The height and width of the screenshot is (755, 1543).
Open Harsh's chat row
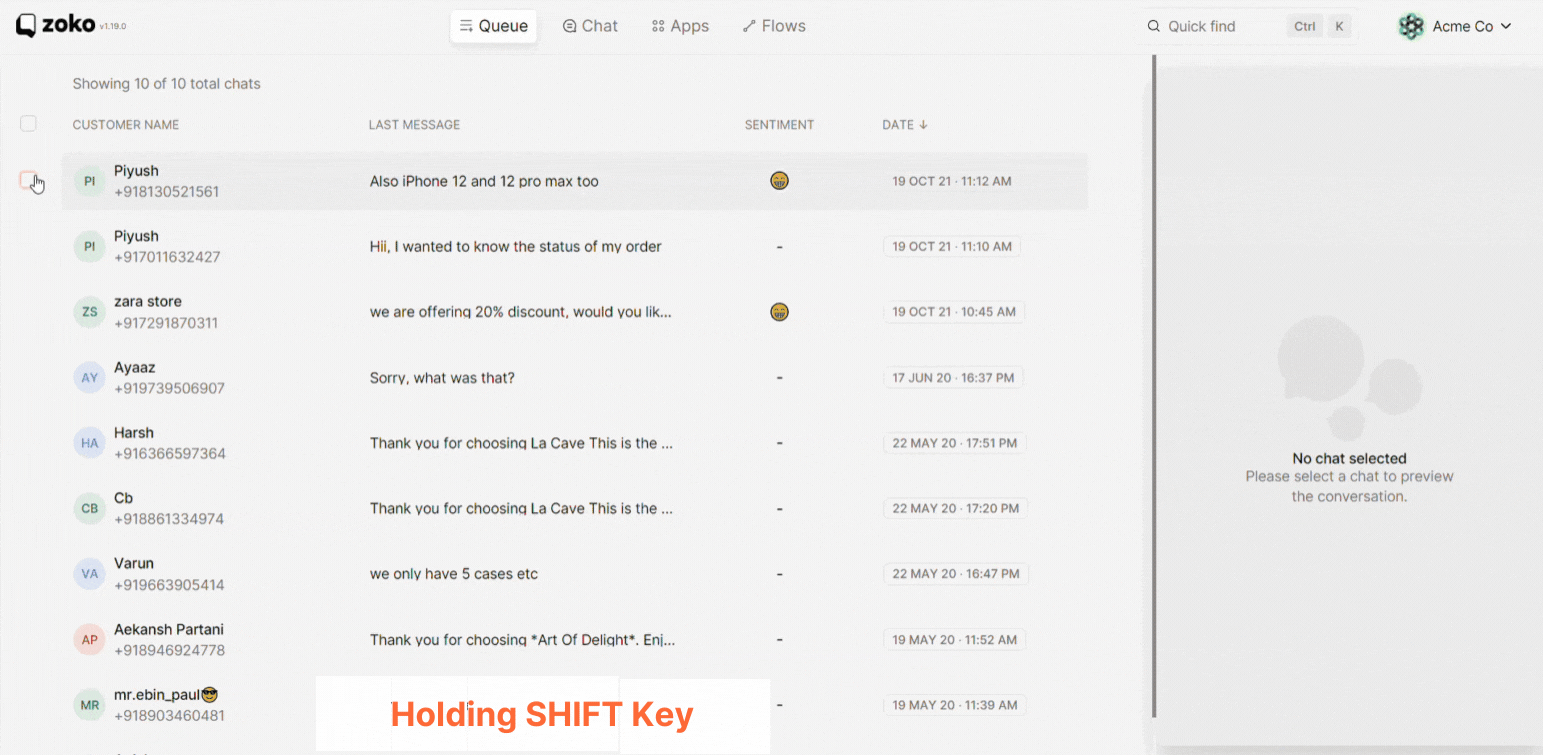point(520,443)
